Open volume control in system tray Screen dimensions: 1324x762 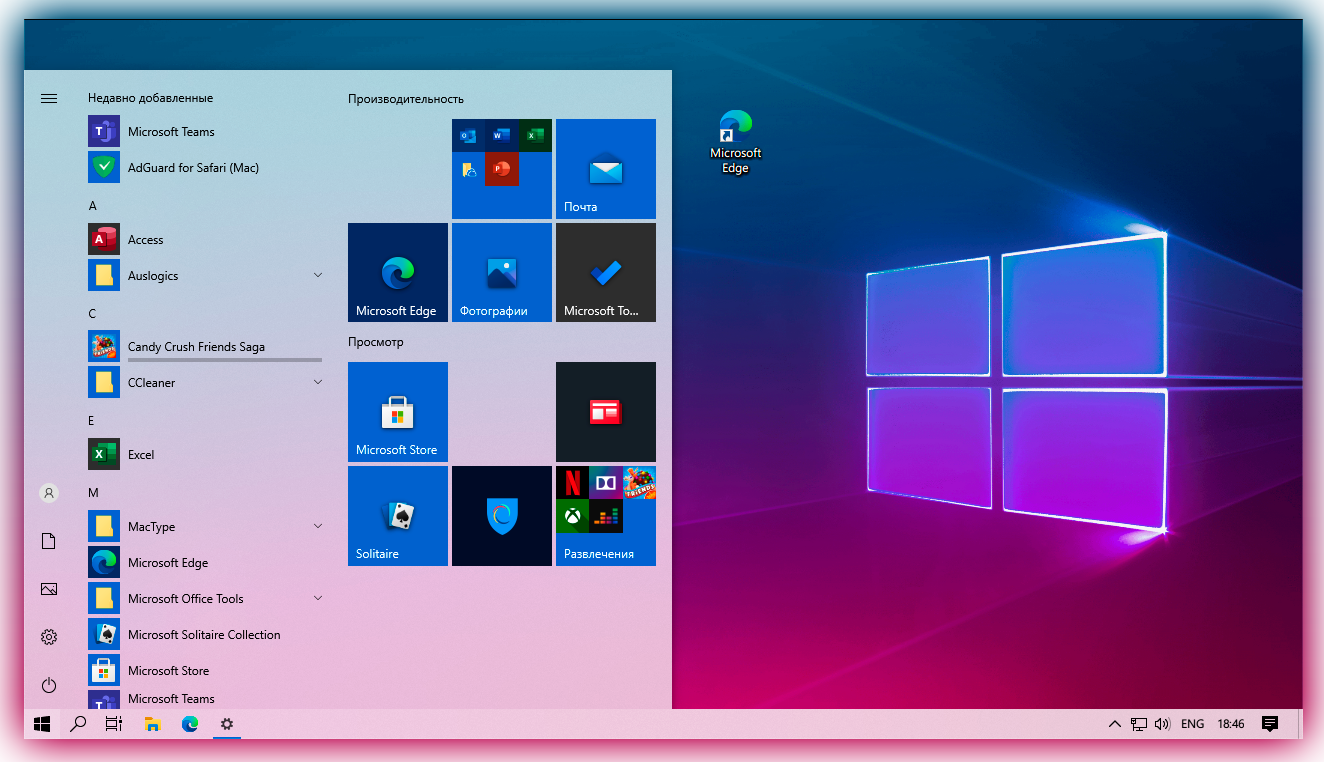click(x=1162, y=724)
